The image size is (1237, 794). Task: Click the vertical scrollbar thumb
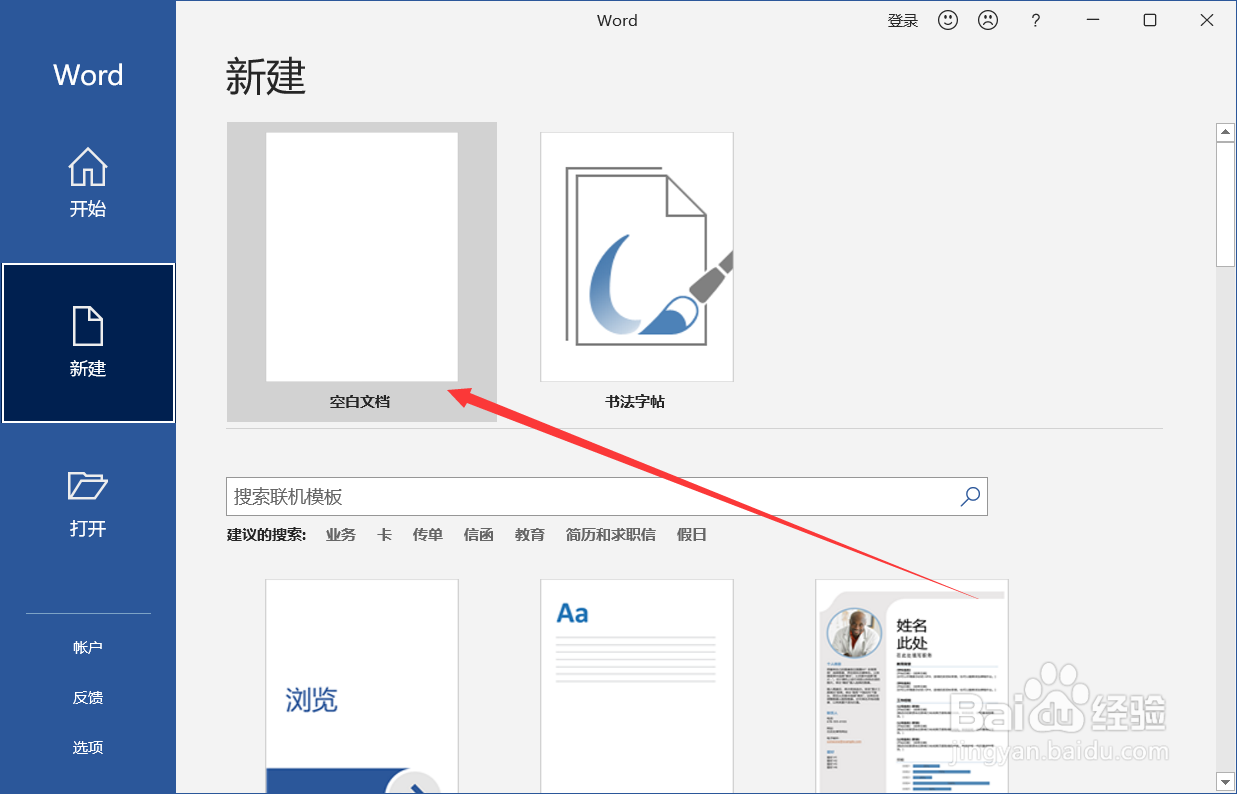1225,204
